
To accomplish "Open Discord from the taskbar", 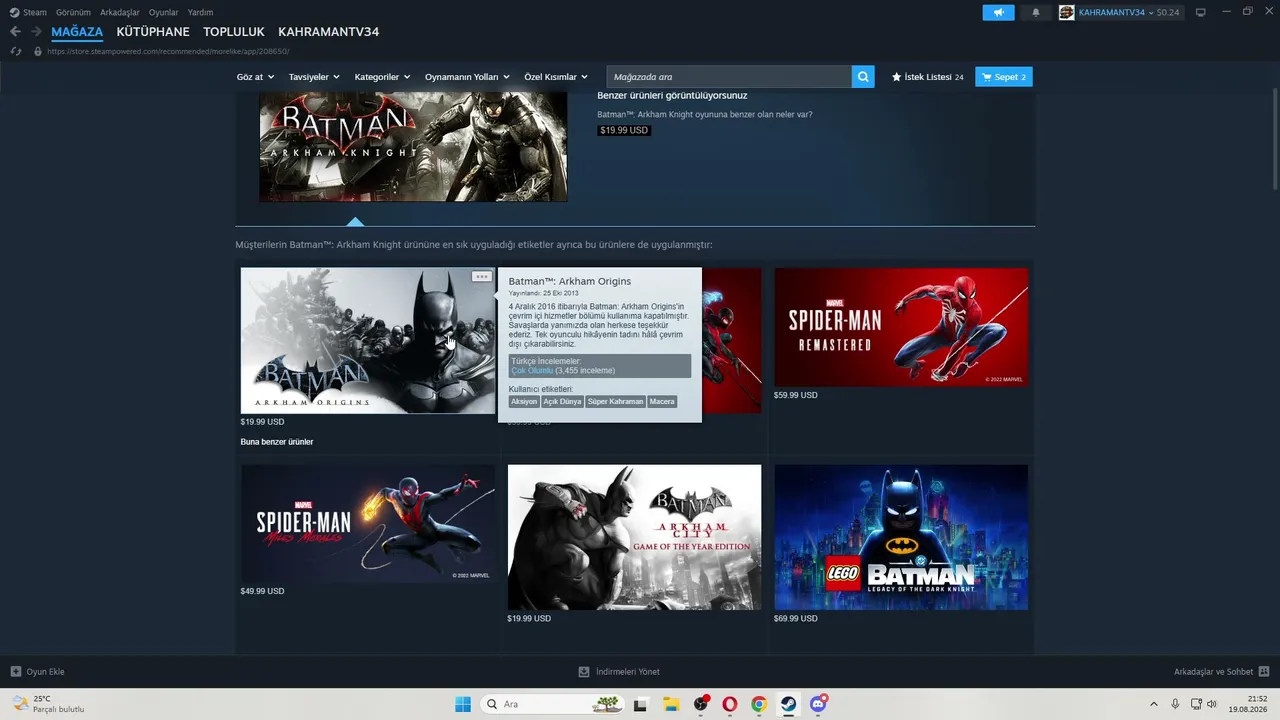I will [819, 704].
